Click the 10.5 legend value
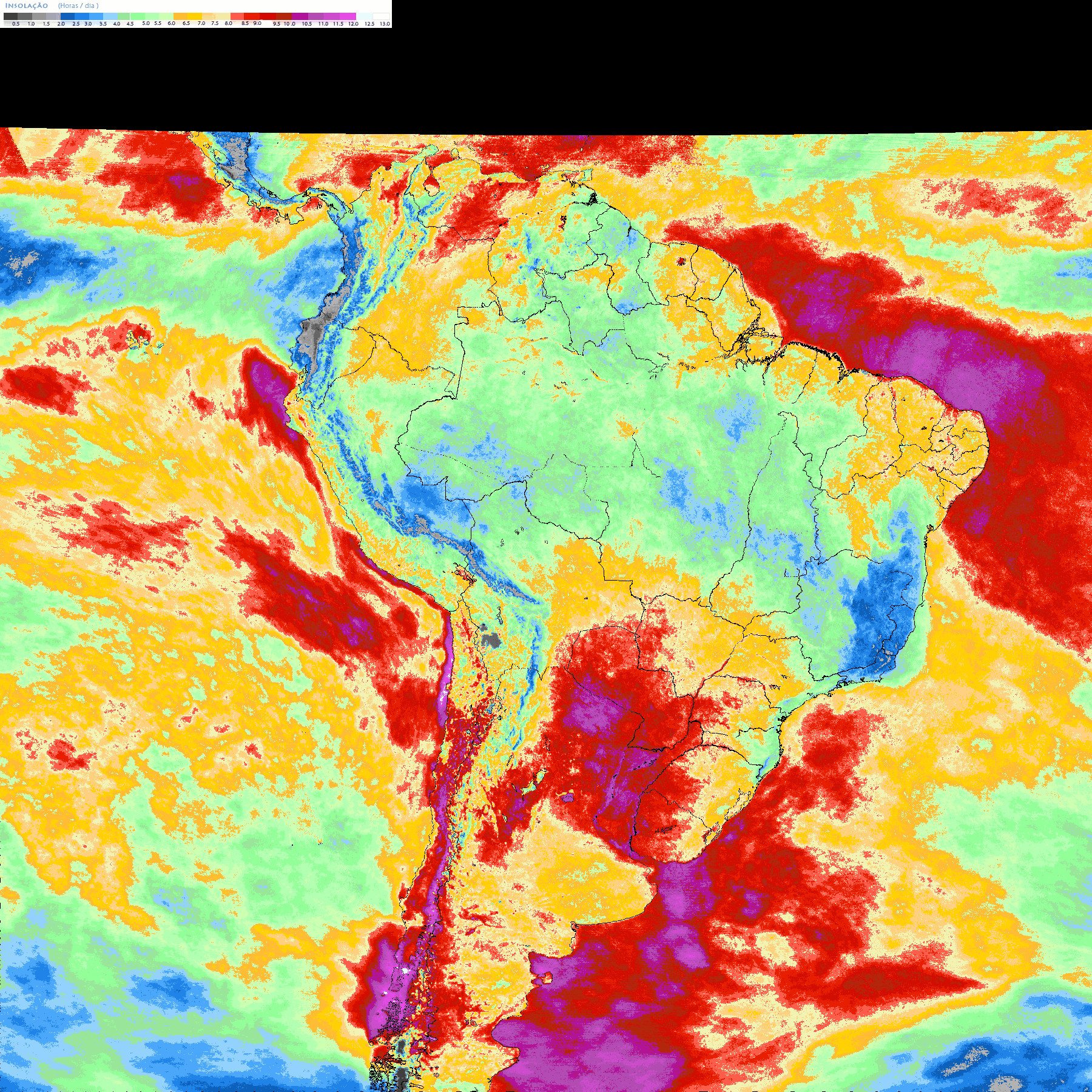The height and width of the screenshot is (1092, 1092). point(307,24)
